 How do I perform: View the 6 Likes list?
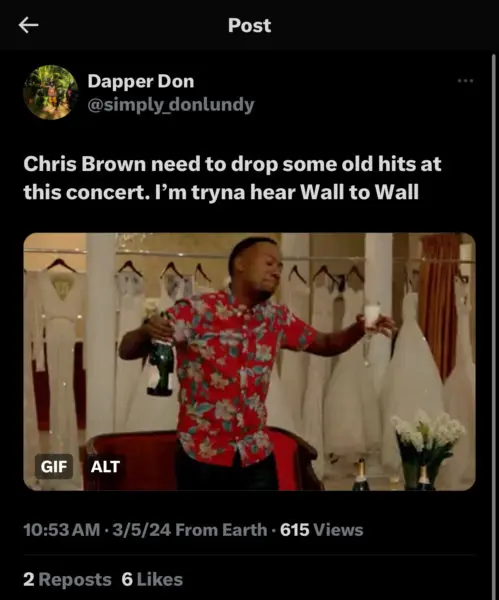click(152, 579)
